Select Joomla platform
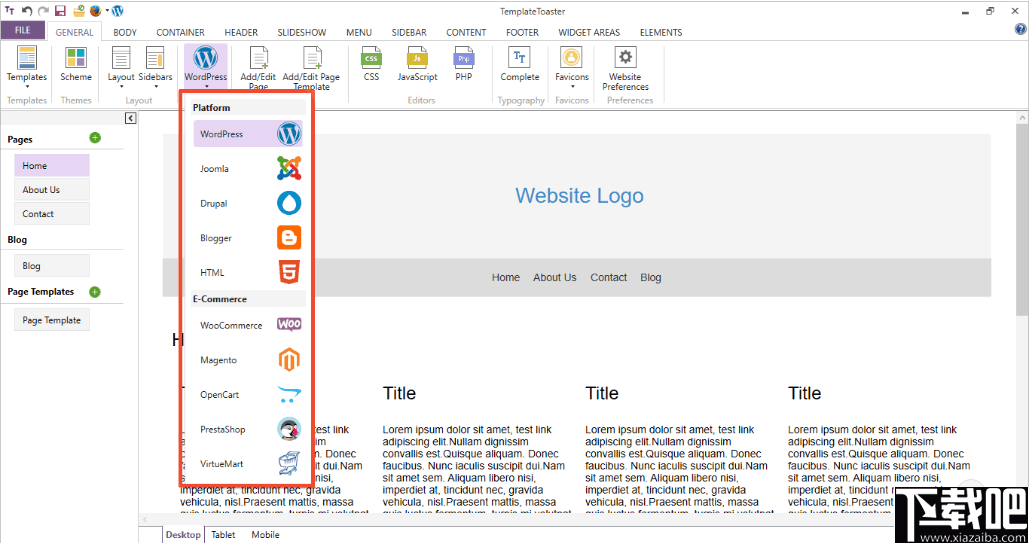The image size is (1030, 543). point(248,169)
